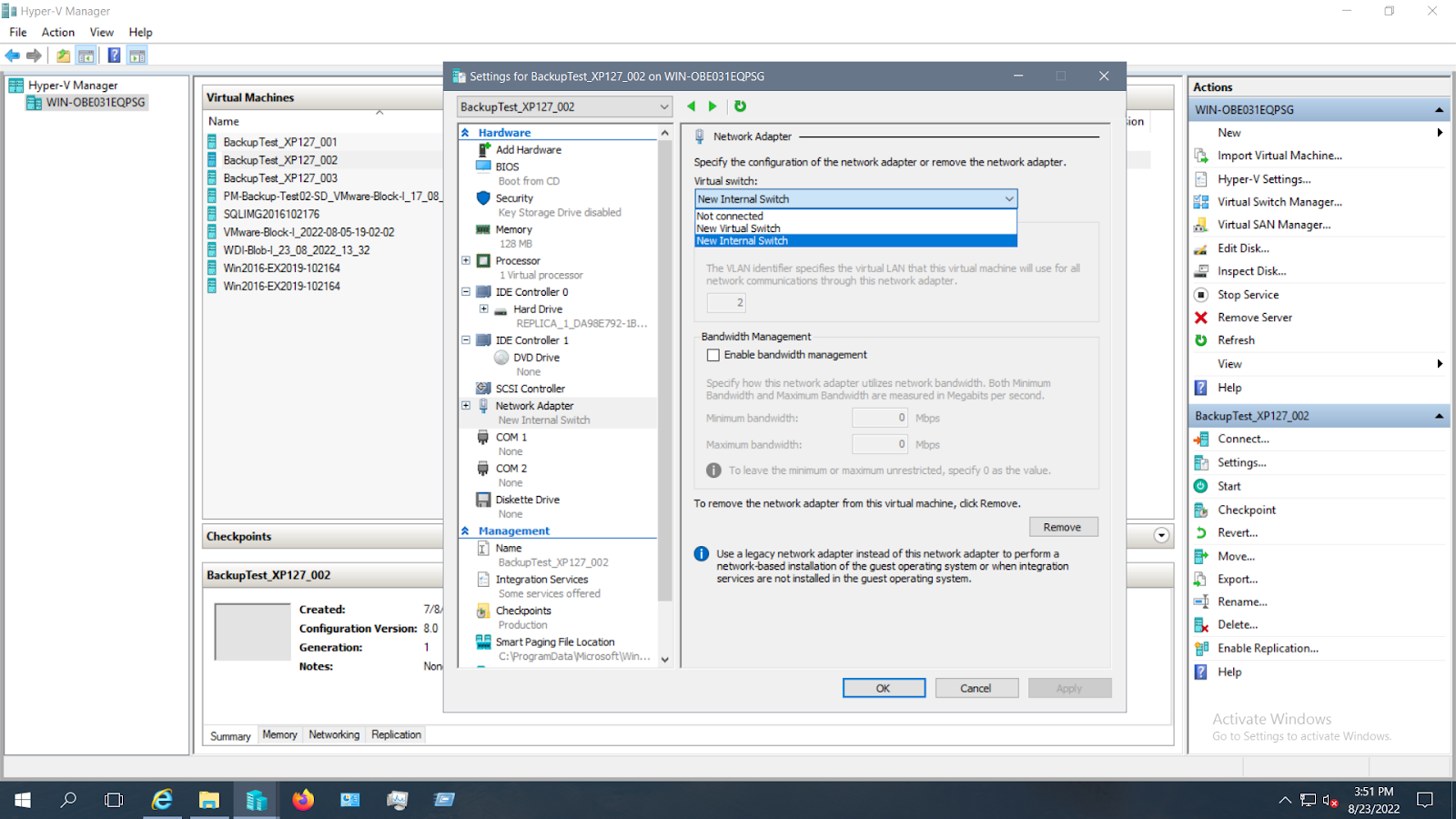Viewport: 1456px width, 819px height.
Task: Select SCSI Controller in the hardware list
Action: tap(530, 389)
